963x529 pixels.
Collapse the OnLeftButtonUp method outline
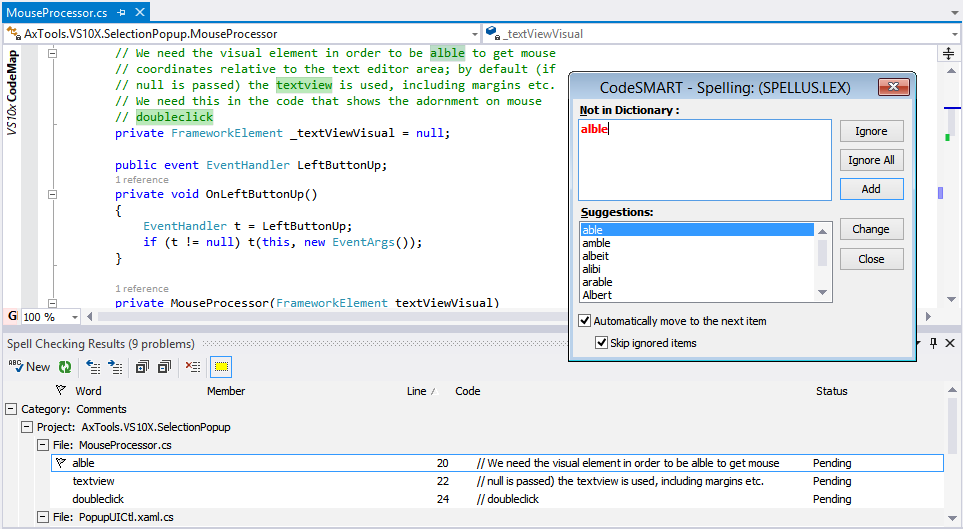(x=52, y=194)
